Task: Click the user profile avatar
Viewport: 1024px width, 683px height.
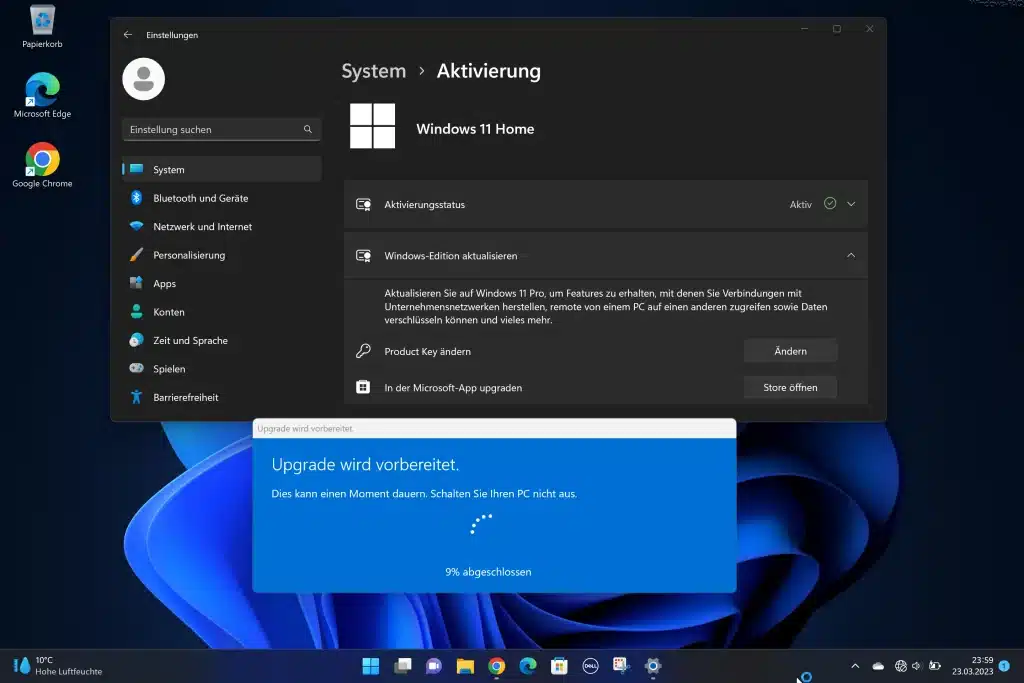Action: tap(144, 79)
